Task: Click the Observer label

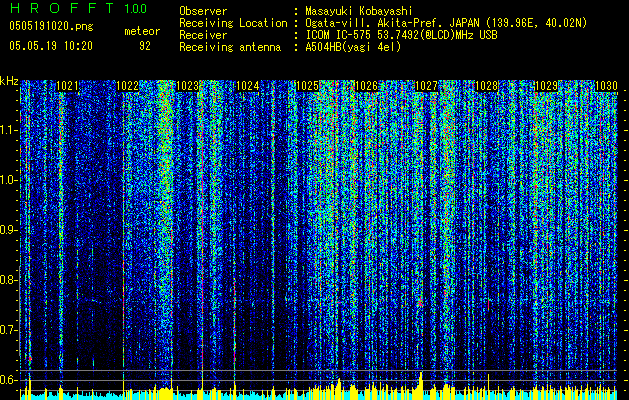Action: (x=203, y=11)
